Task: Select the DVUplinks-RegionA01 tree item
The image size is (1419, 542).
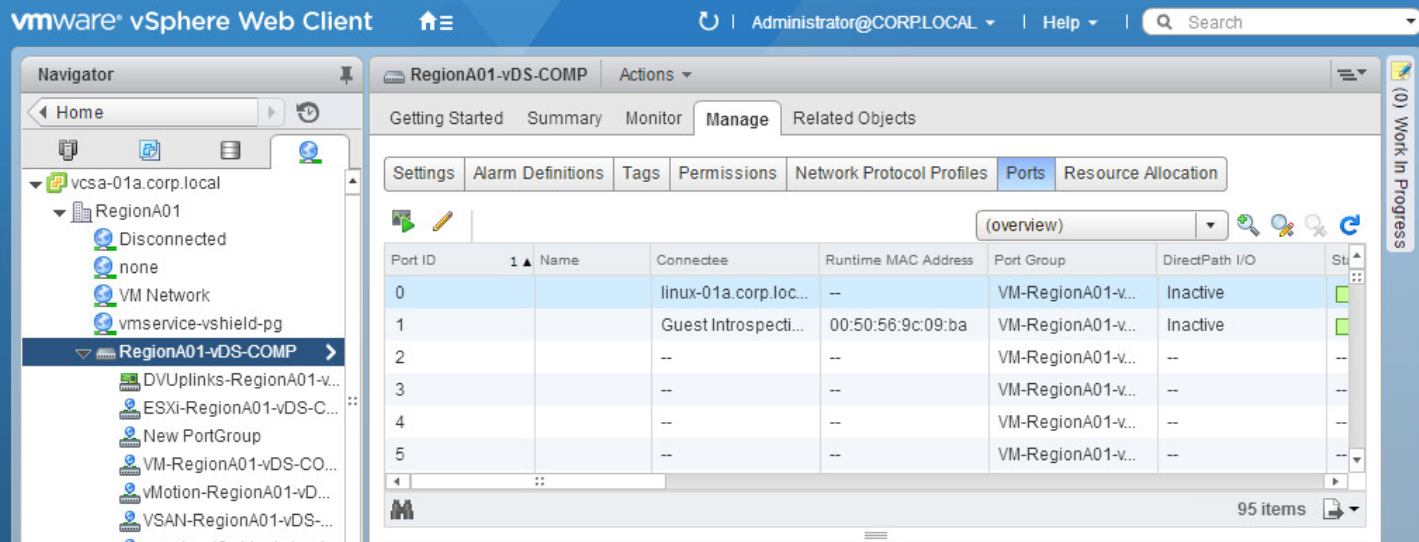Action: pos(241,380)
